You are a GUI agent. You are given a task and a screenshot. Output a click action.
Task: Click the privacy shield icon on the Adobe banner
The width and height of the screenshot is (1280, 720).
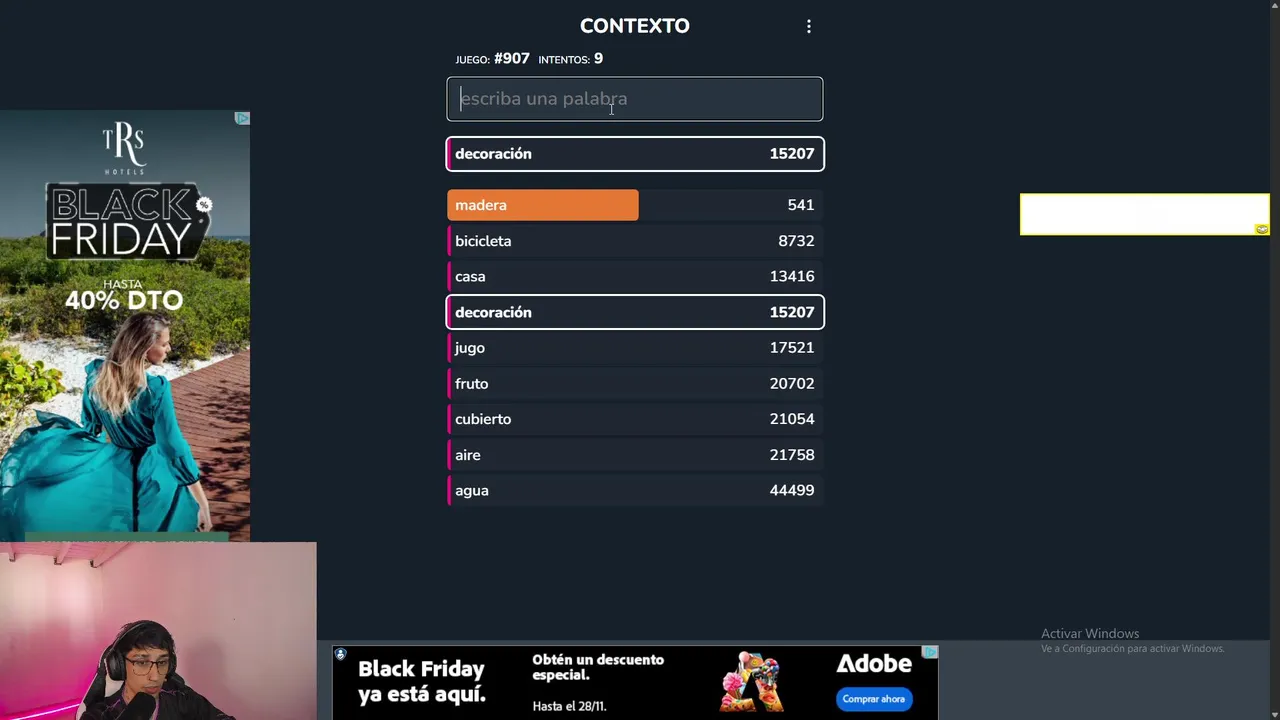coord(341,654)
